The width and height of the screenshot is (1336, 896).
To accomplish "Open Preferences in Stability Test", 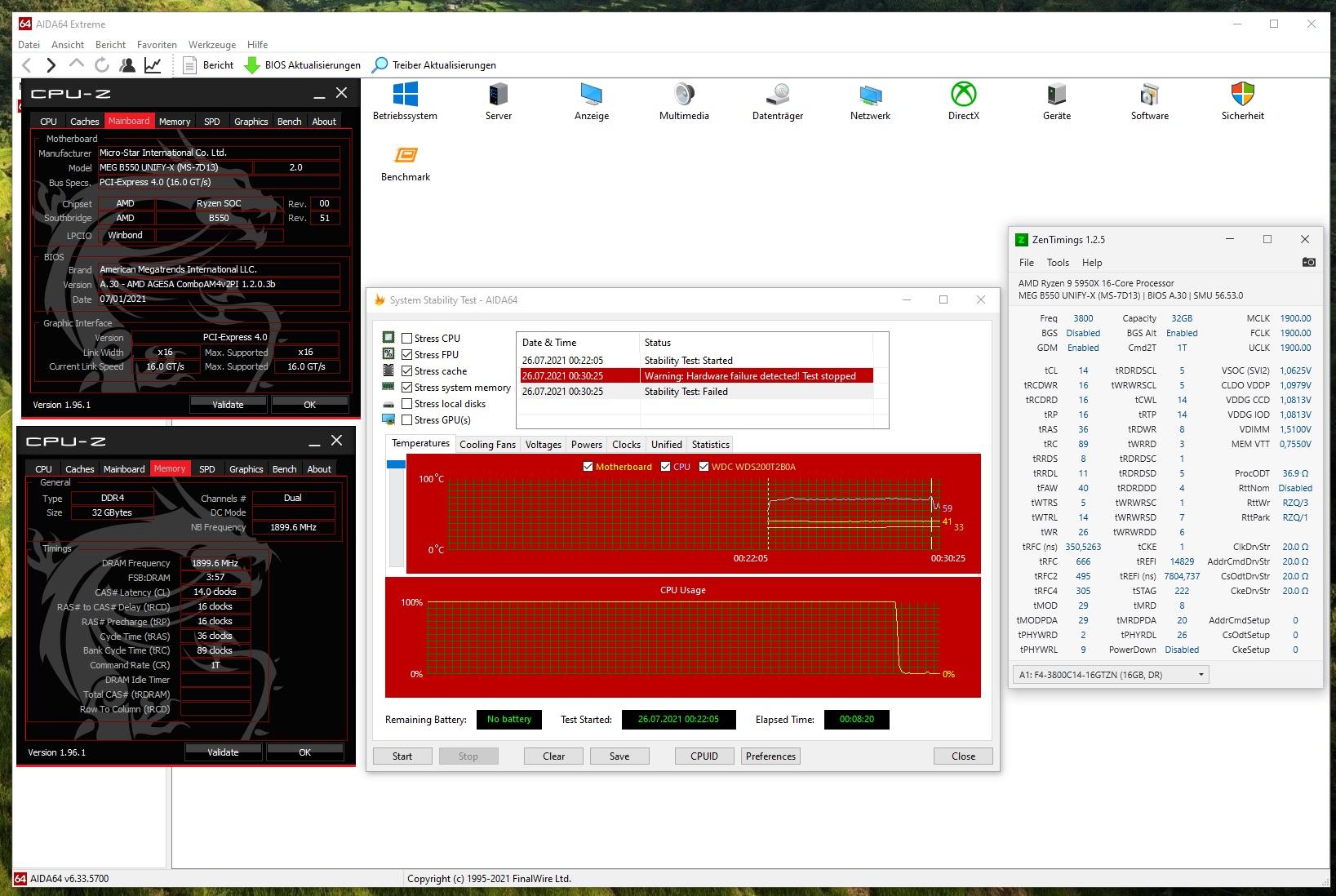I will 770,756.
